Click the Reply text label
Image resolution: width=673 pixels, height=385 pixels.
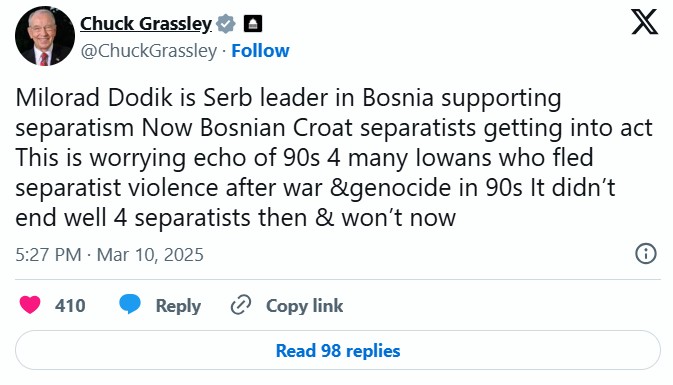178,306
